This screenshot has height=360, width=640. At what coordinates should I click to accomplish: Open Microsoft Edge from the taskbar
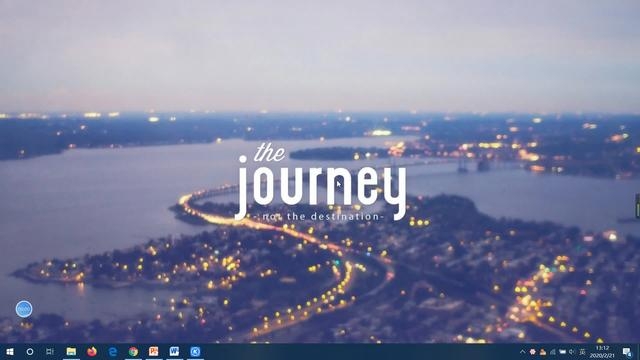pos(113,351)
